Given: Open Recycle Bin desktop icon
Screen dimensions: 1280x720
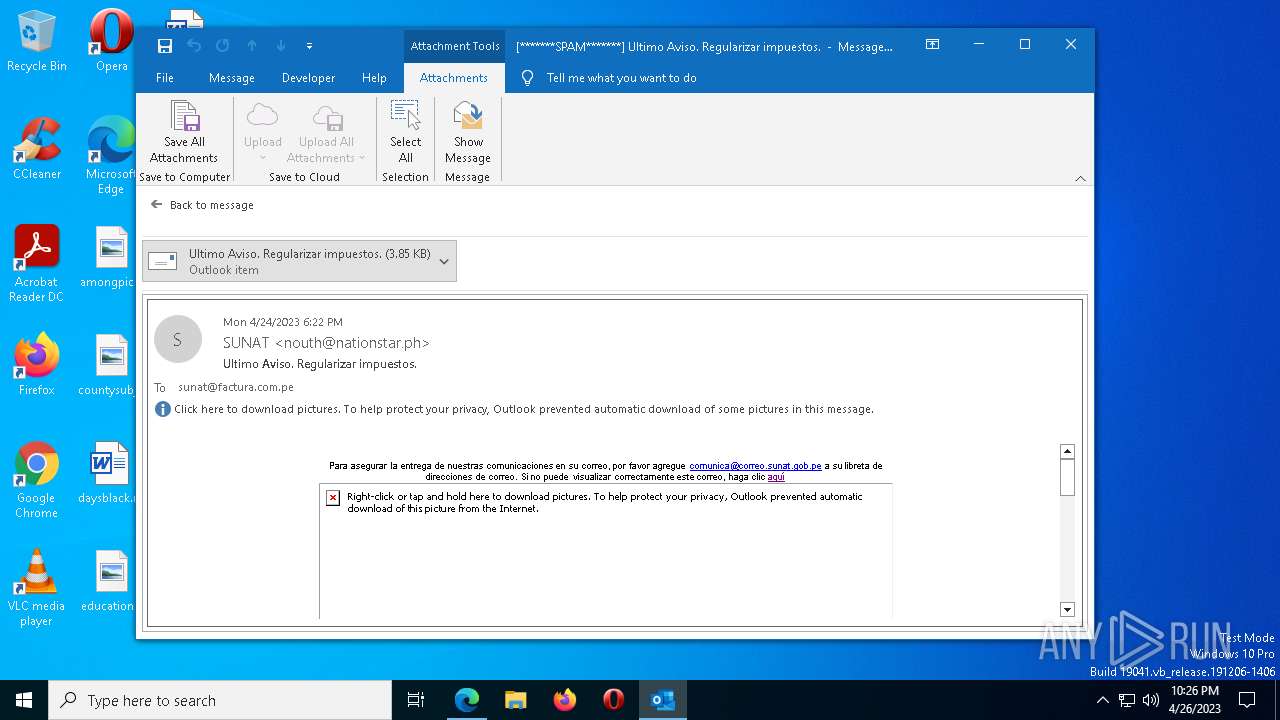Looking at the screenshot, I should click(x=37, y=42).
